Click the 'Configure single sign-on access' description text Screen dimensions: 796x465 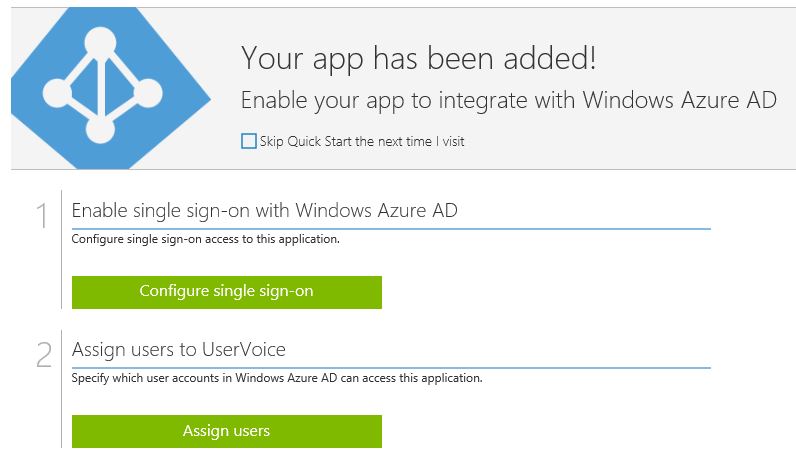pyautogui.click(x=206, y=239)
